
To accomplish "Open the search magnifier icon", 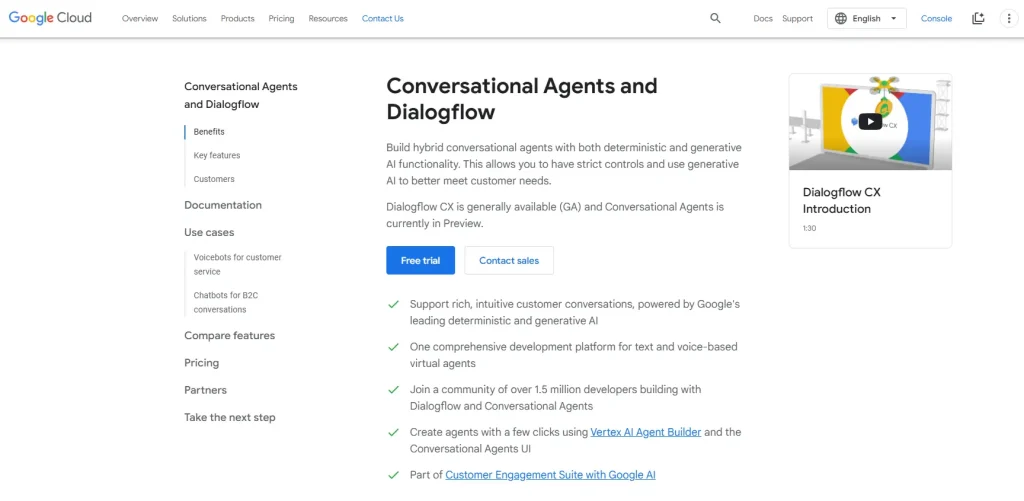I will click(715, 18).
